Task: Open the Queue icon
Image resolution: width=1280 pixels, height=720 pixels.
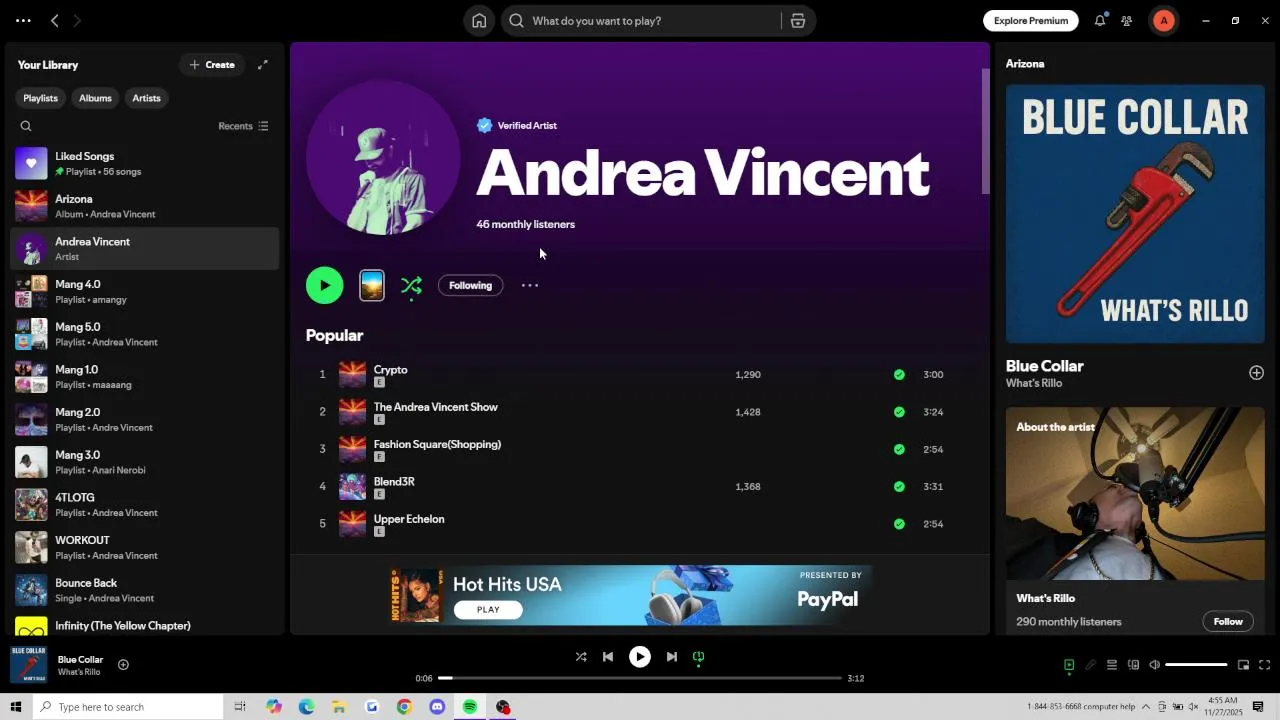Action: pyautogui.click(x=1111, y=665)
